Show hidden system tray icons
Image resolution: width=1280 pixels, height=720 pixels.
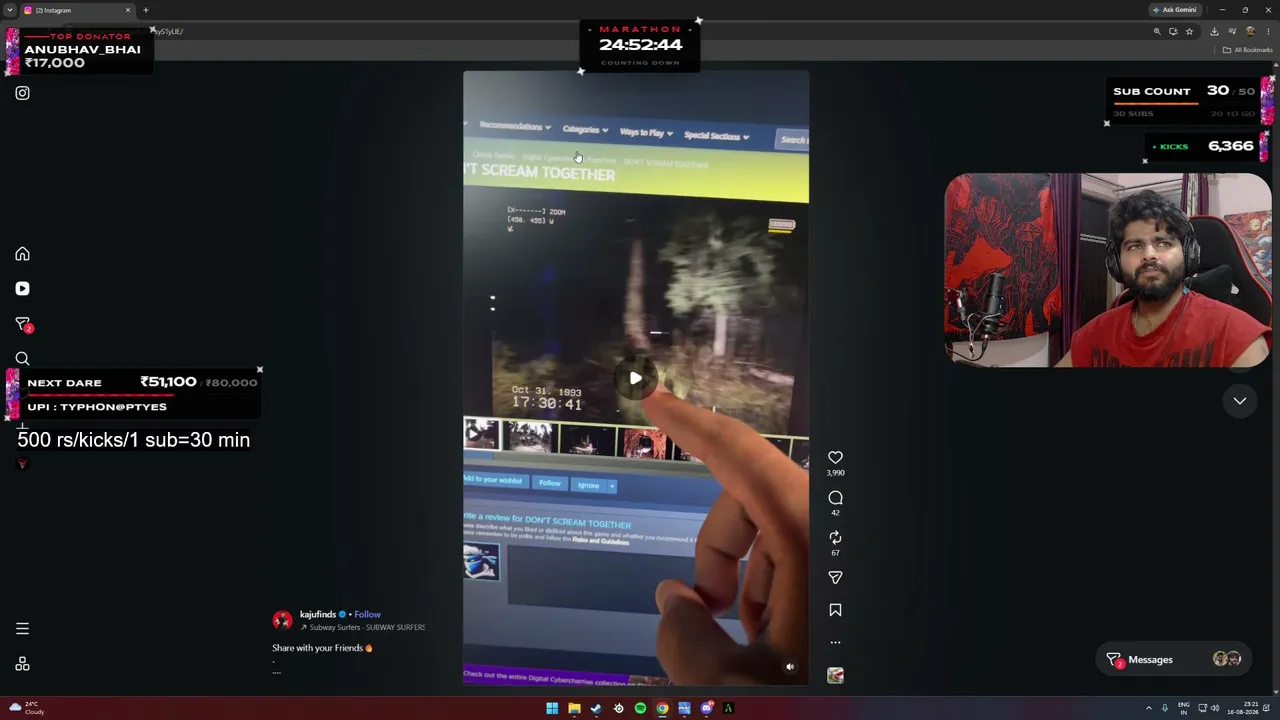tap(1148, 709)
